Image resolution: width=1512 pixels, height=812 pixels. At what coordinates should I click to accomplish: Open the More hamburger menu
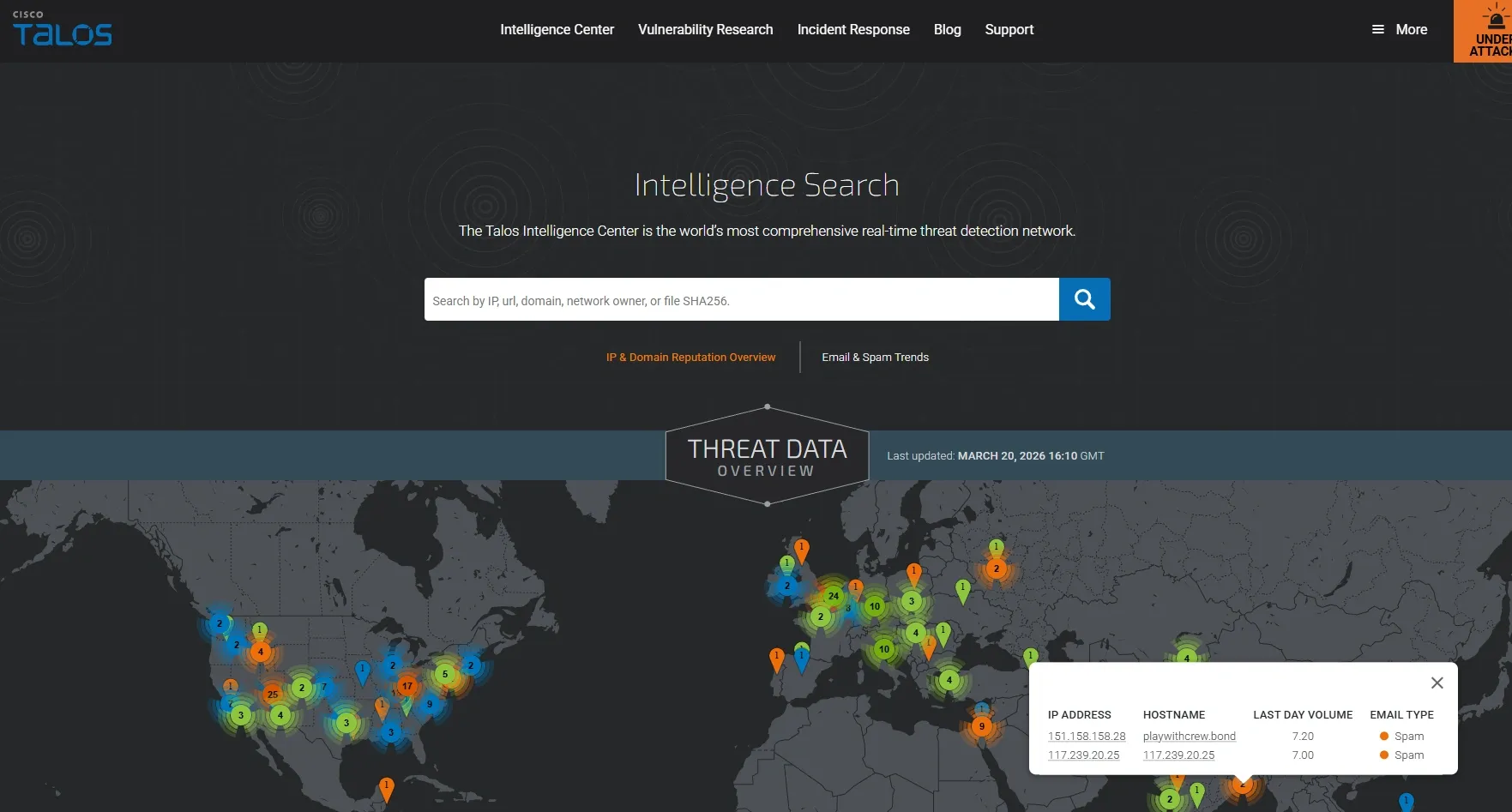(x=1399, y=30)
